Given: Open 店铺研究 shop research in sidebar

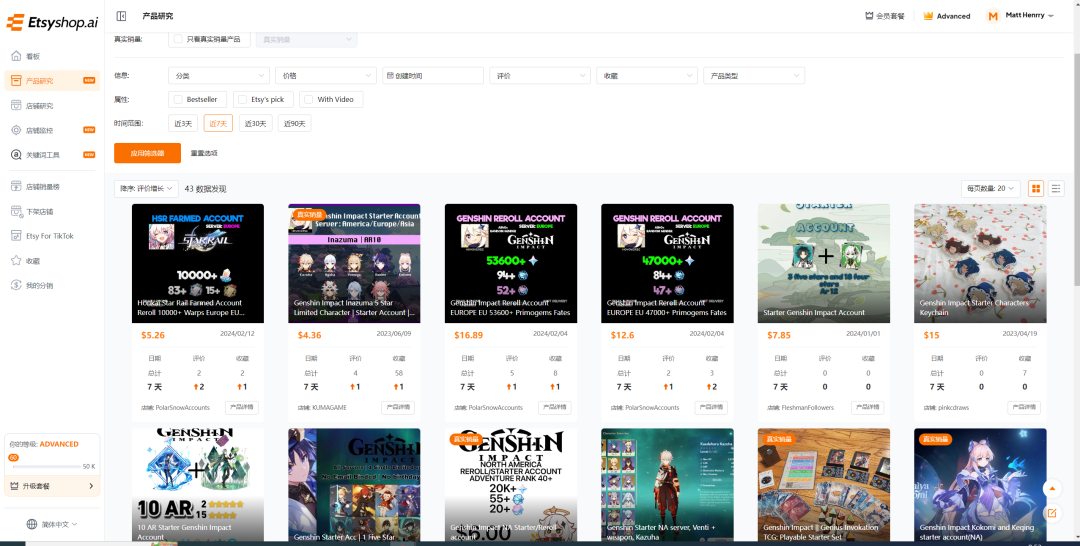Looking at the screenshot, I should coord(52,106).
